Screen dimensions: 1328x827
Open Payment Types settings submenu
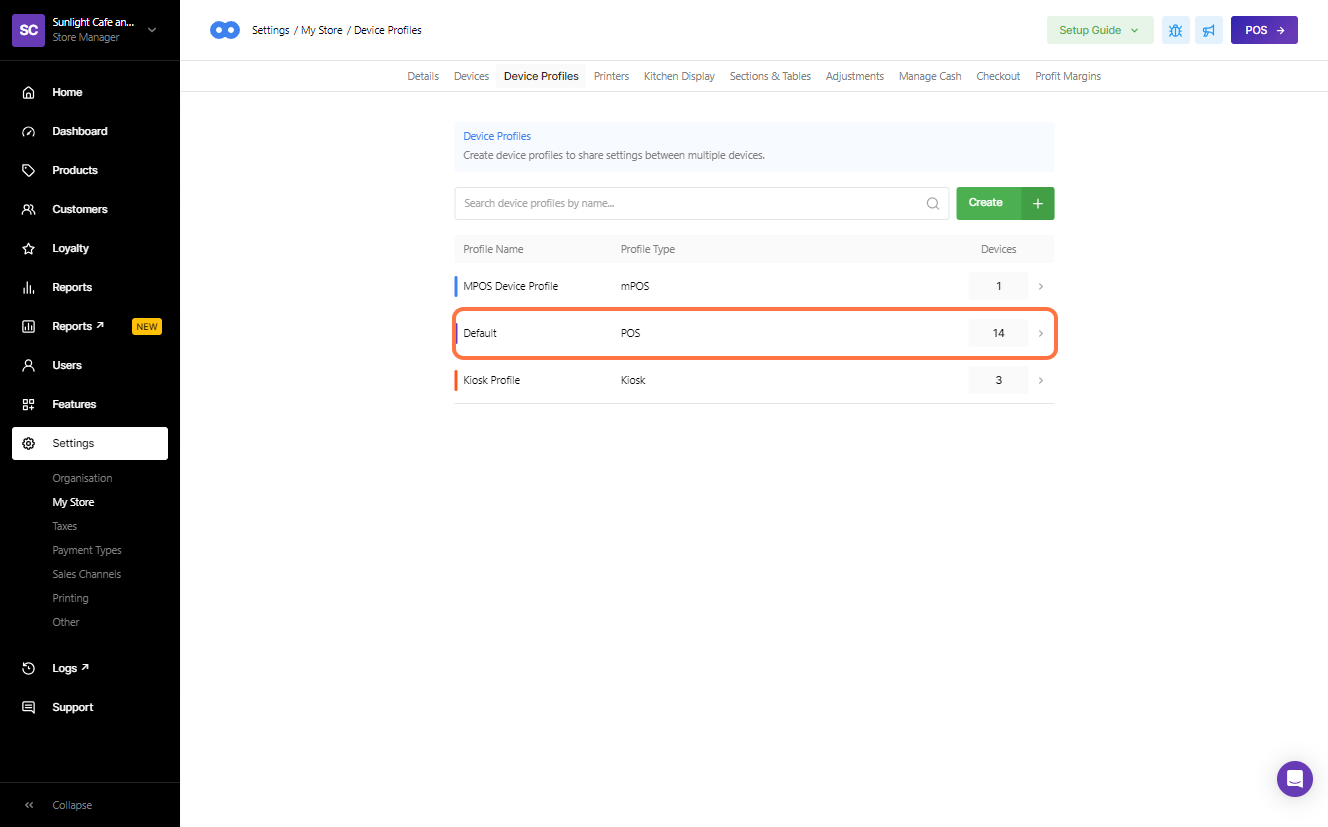pos(87,550)
